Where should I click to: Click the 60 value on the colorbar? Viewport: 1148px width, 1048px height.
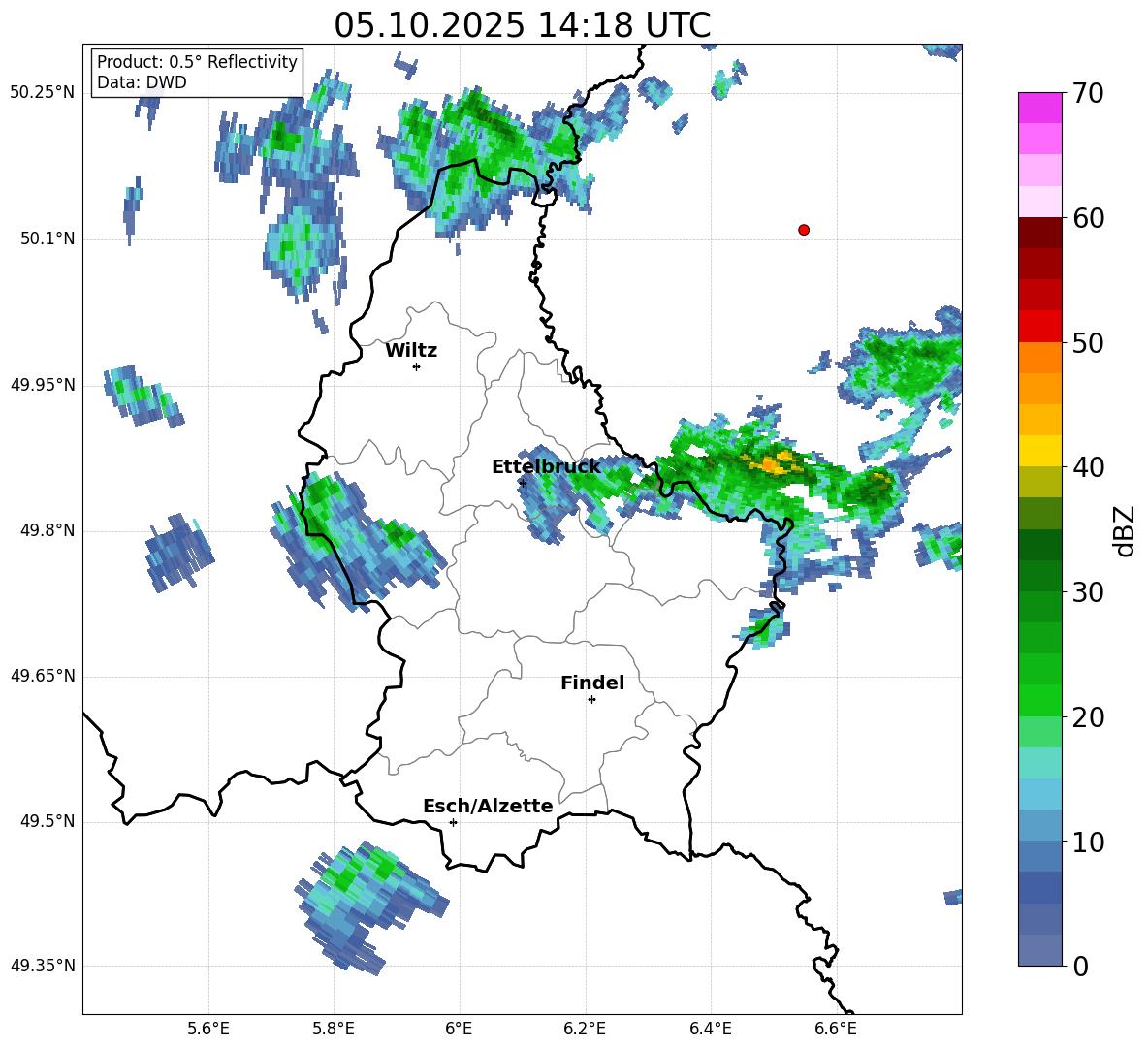coord(1088,217)
